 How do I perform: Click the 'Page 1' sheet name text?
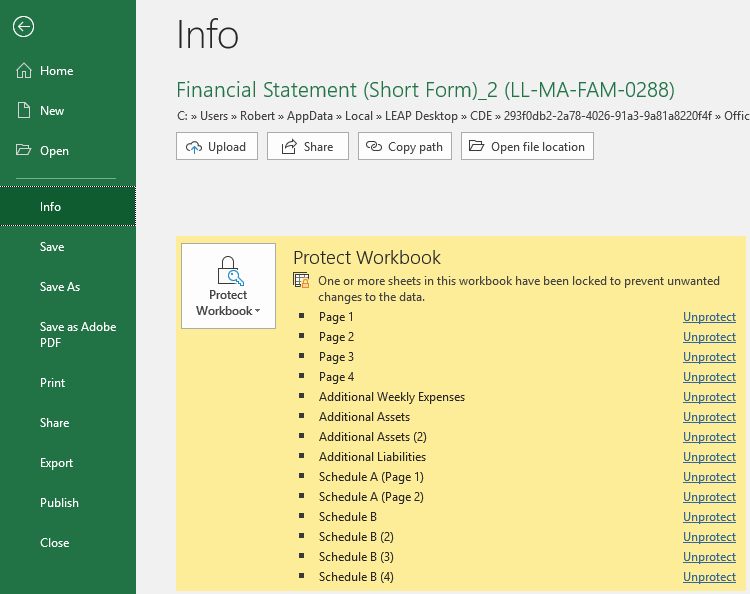pos(336,317)
